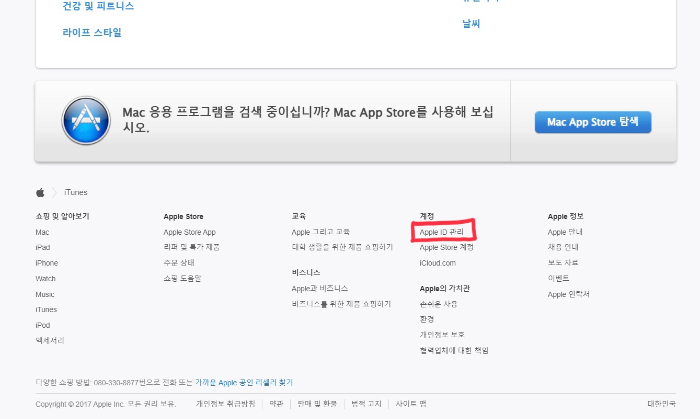Open the '법적 고지' legal notice link
This screenshot has height=419, width=700.
pyautogui.click(x=367, y=404)
